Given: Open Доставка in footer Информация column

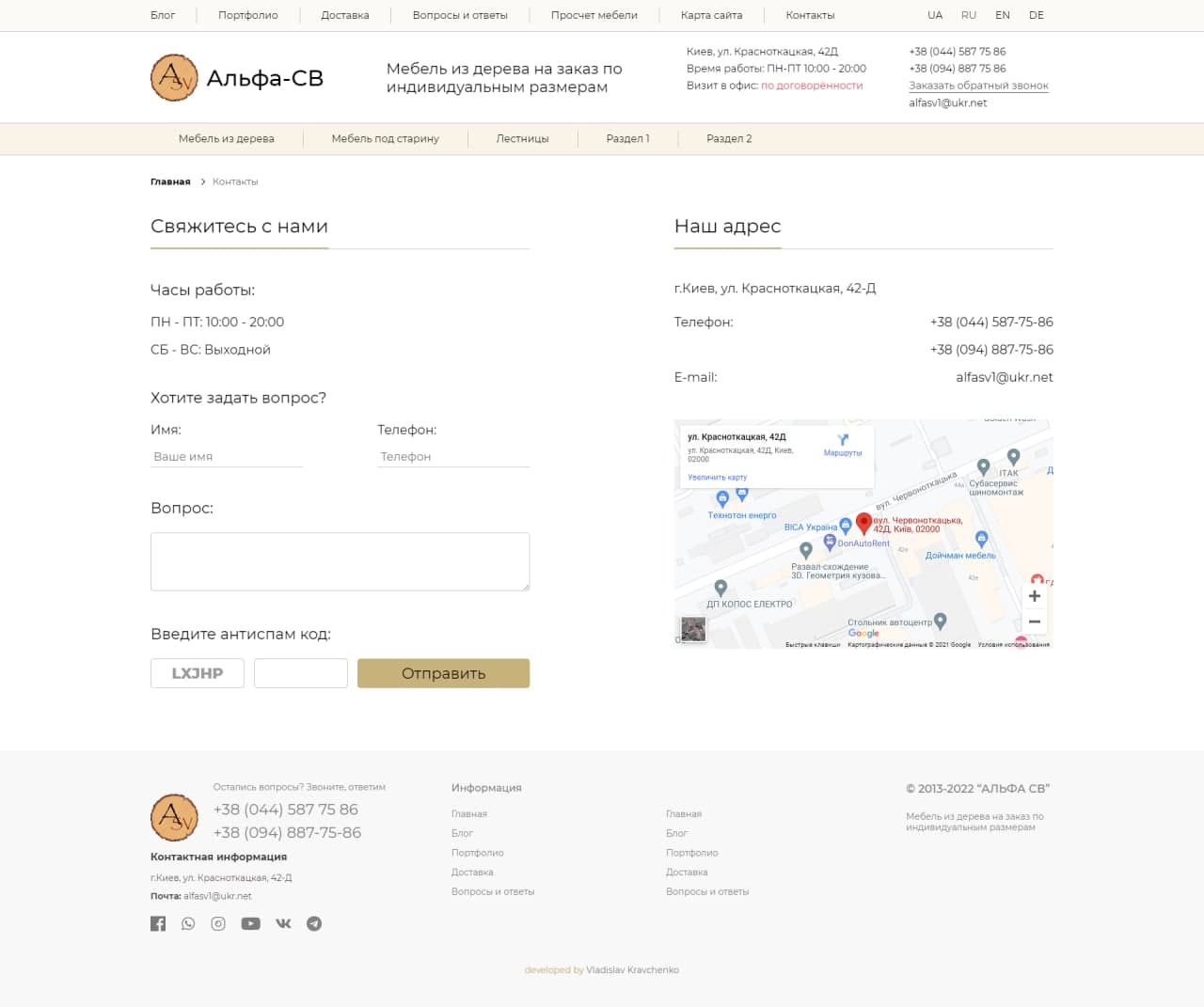Looking at the screenshot, I should (472, 873).
